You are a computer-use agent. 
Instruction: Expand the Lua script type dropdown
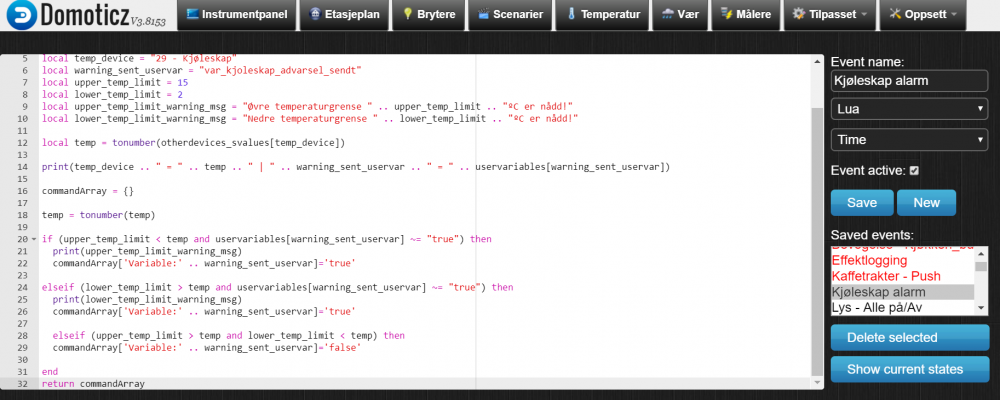[909, 108]
